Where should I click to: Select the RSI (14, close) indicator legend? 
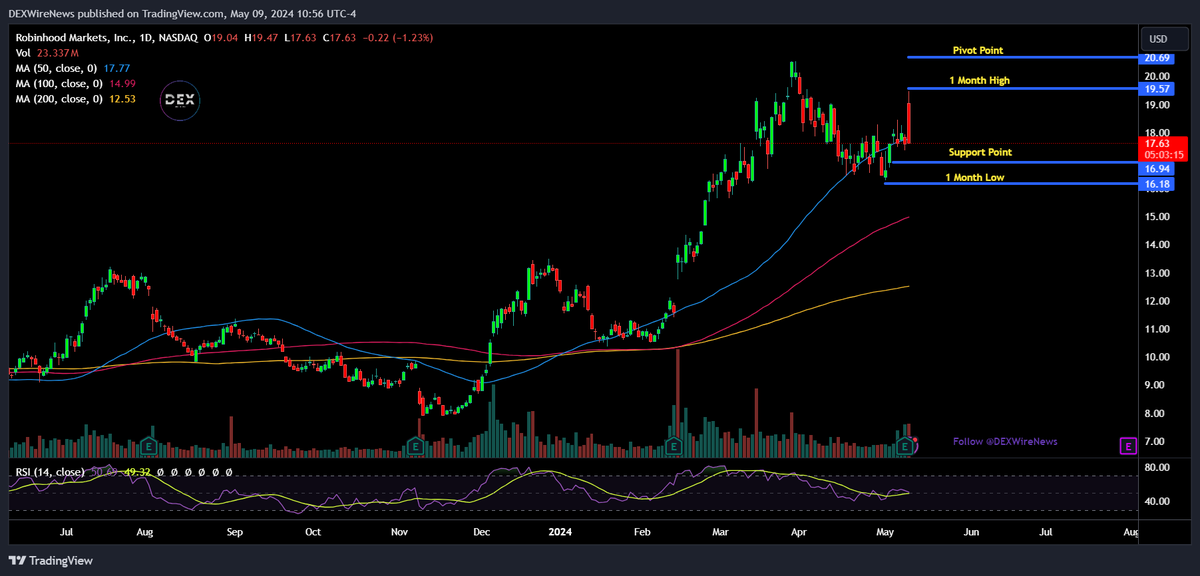pos(49,471)
